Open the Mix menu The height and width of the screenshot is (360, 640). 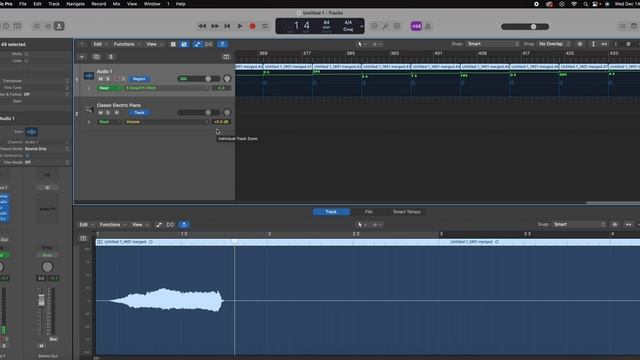[x=116, y=4]
